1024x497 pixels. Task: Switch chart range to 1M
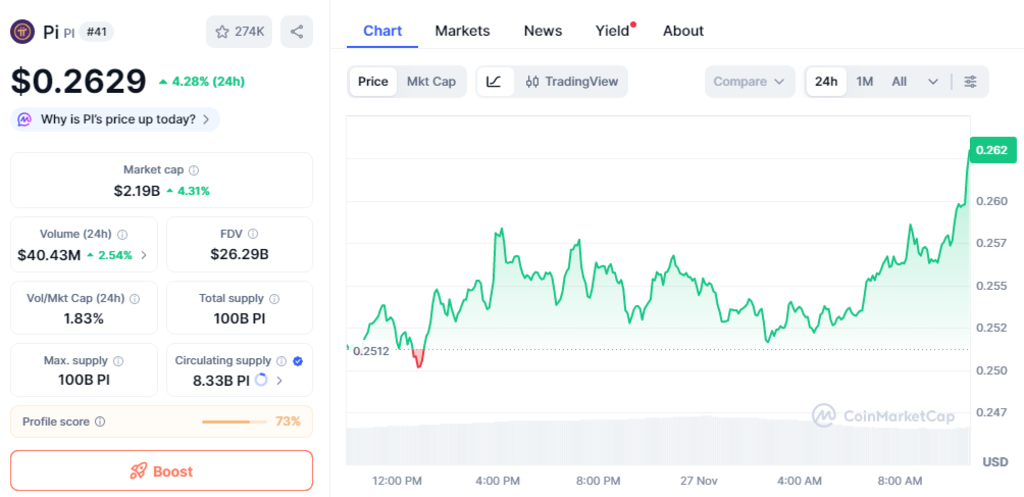865,81
